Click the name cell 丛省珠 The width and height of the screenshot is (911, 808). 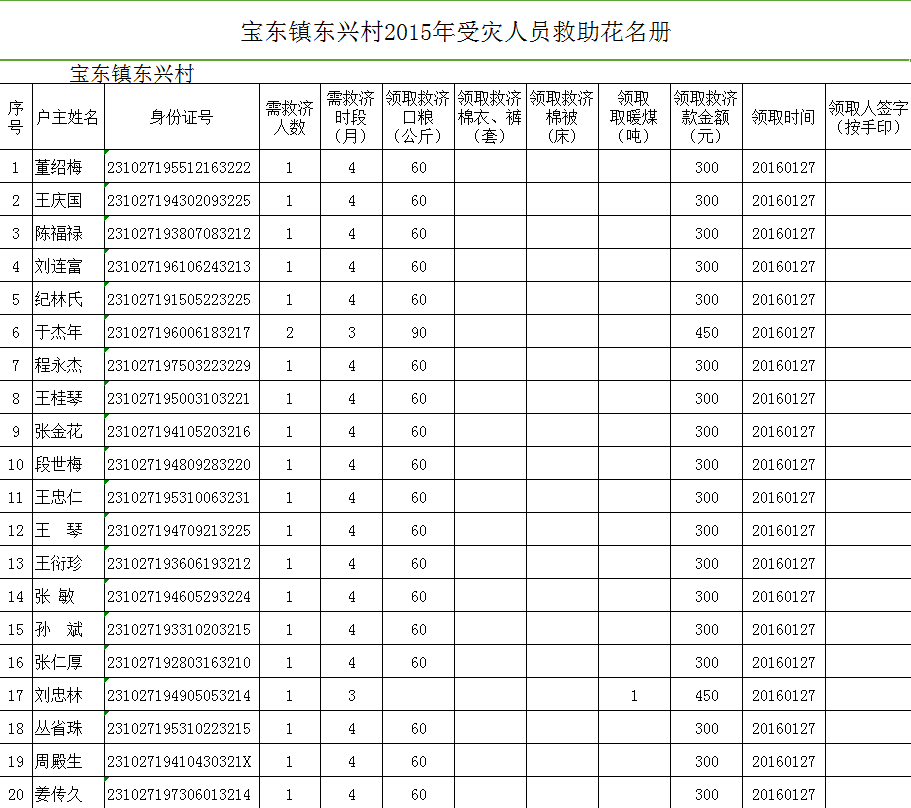pos(69,728)
